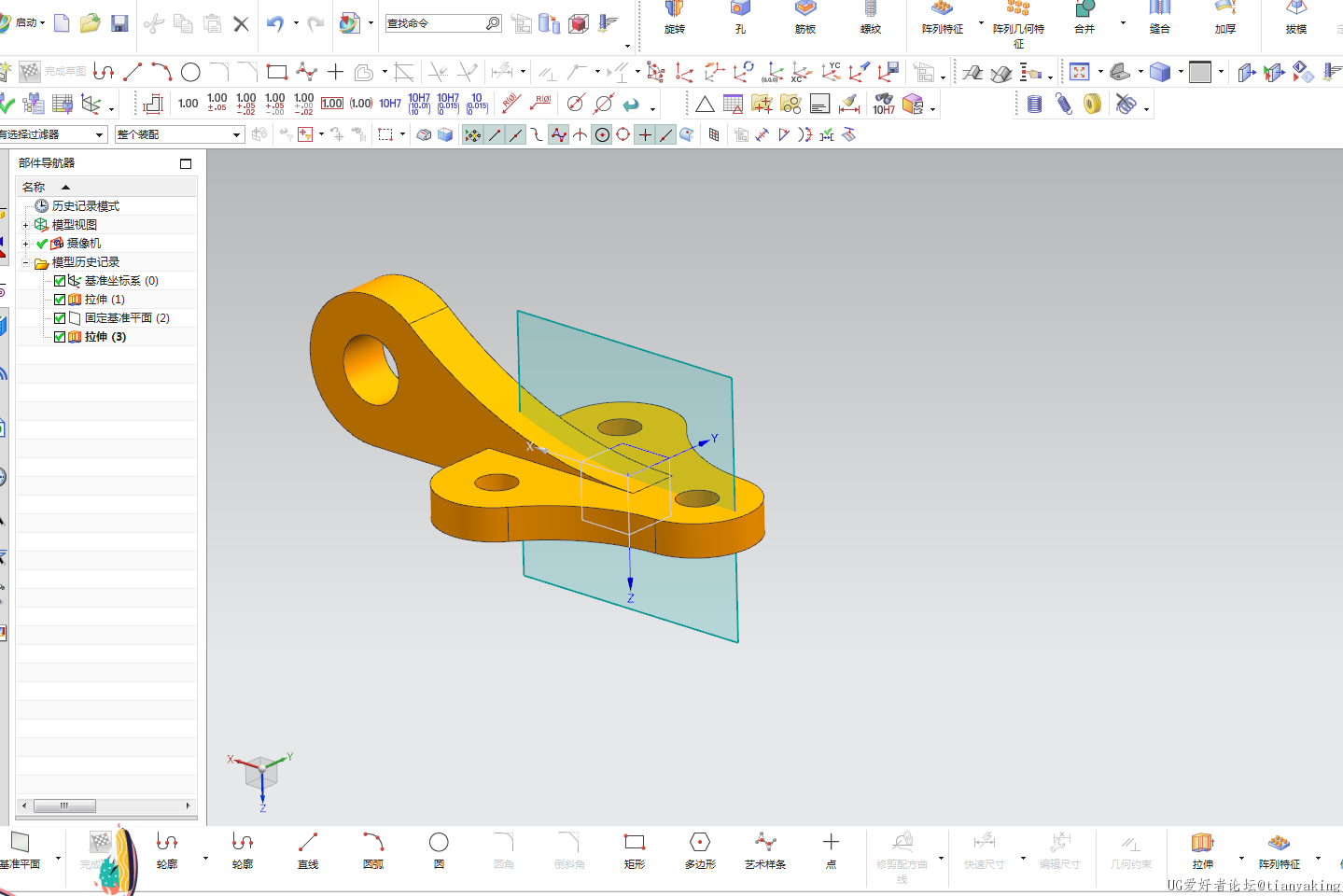Select the Line tool in sketch toolbar
Screen dimensions: 1343x896
[x=133, y=72]
